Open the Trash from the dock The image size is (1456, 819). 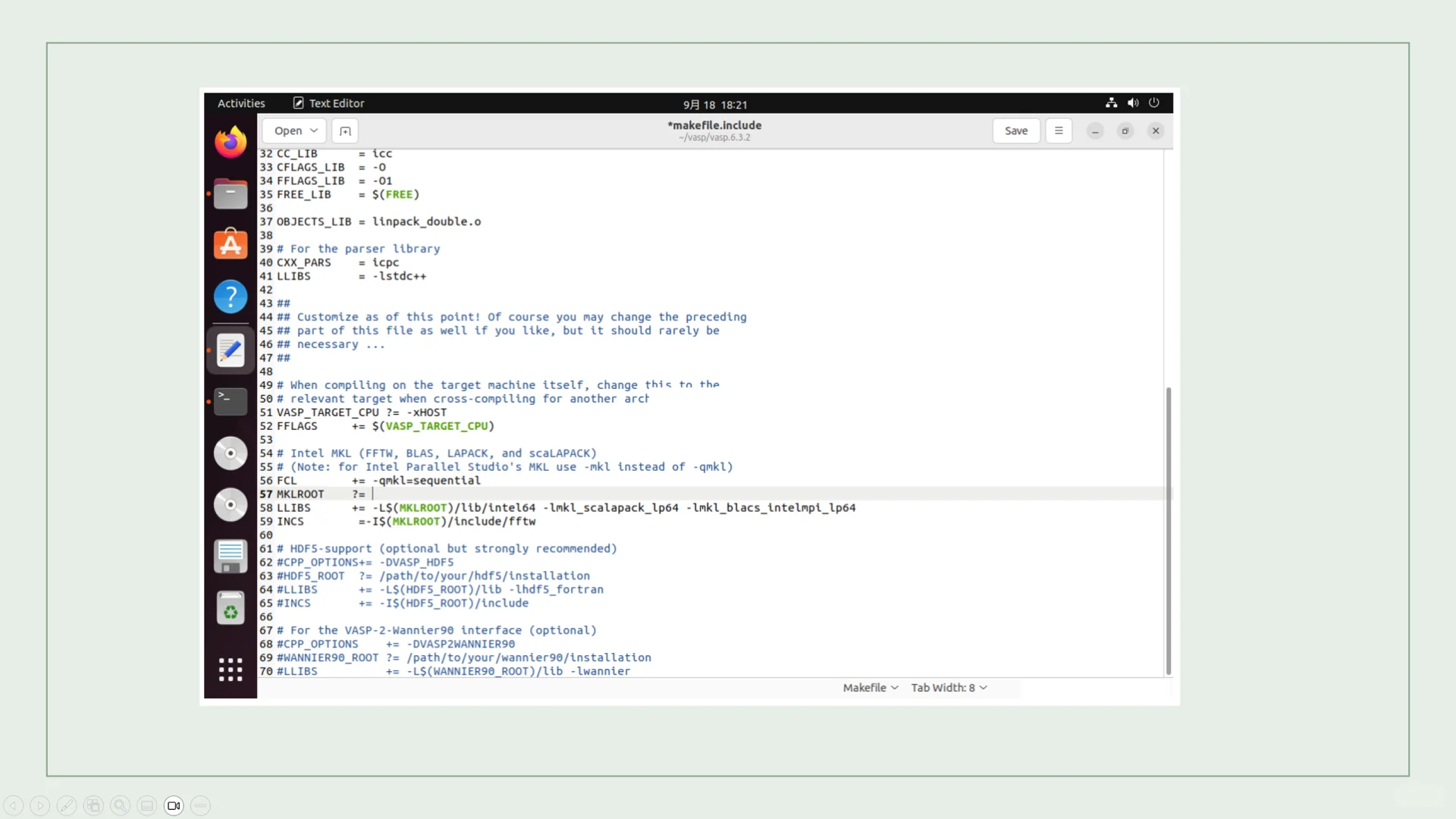231,609
